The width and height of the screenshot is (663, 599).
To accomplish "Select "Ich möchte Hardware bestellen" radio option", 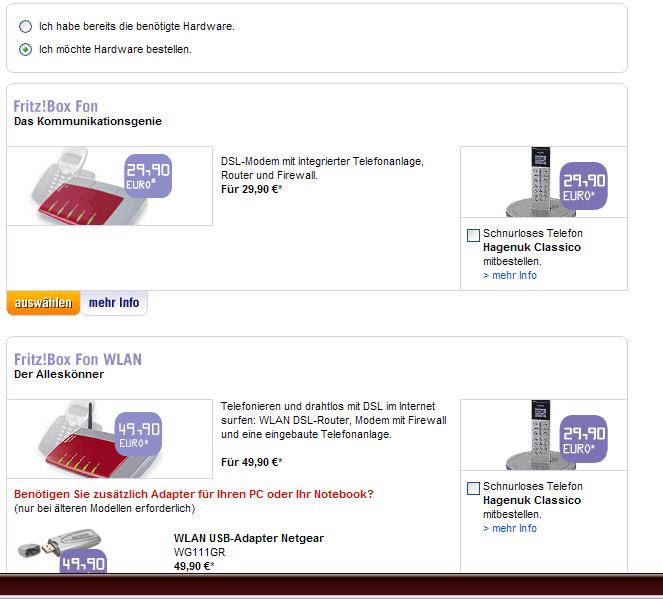I will [25, 49].
